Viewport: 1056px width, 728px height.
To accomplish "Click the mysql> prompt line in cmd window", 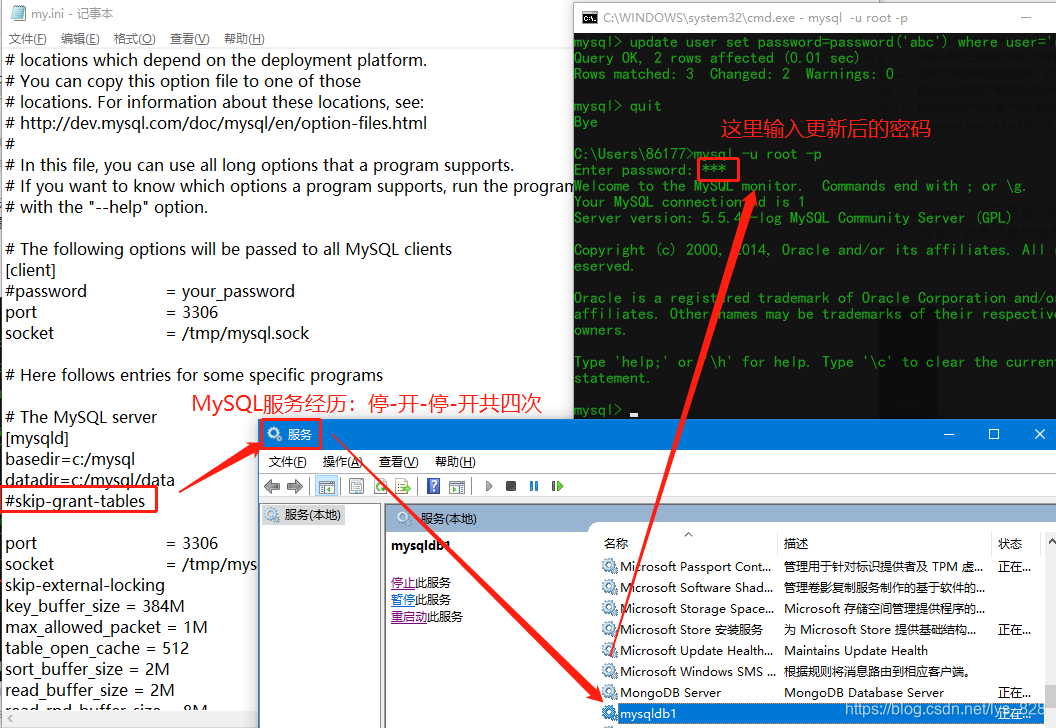I will pyautogui.click(x=605, y=410).
